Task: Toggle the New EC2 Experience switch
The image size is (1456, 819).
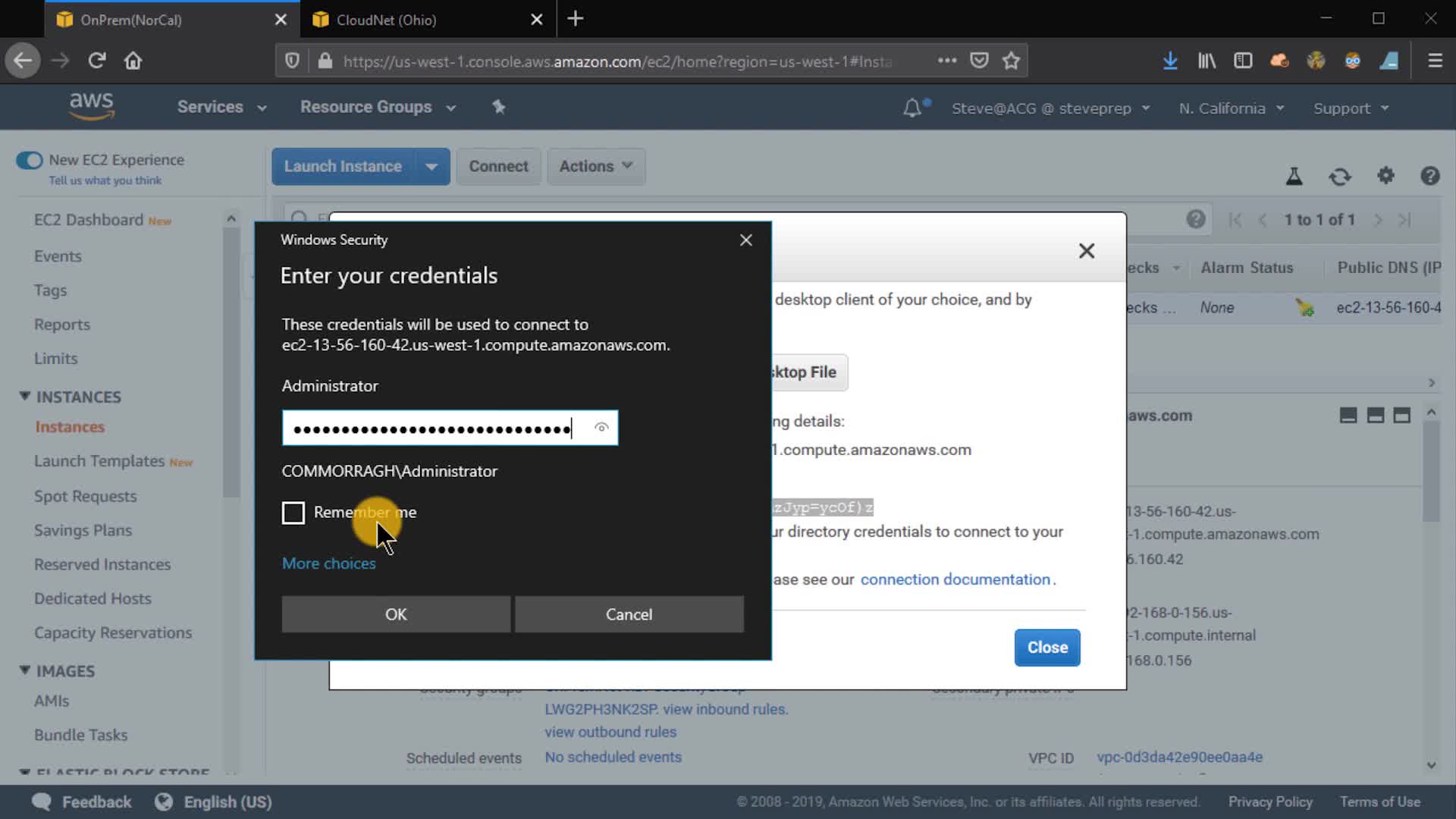Action: (30, 160)
